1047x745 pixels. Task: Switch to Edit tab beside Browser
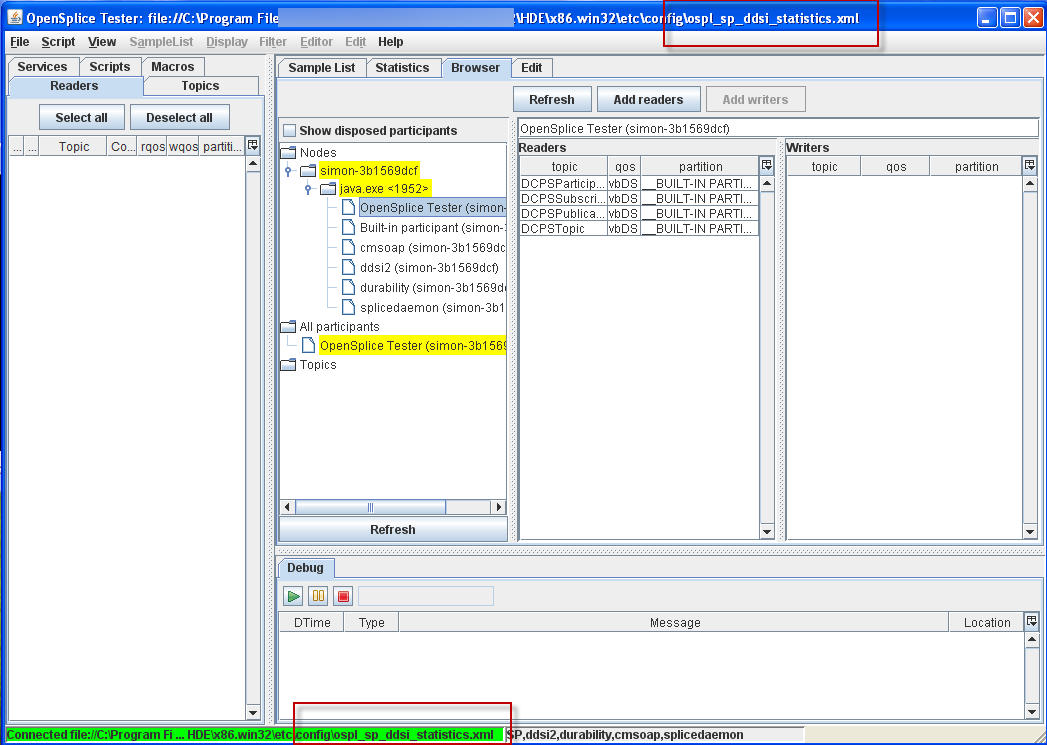(532, 67)
